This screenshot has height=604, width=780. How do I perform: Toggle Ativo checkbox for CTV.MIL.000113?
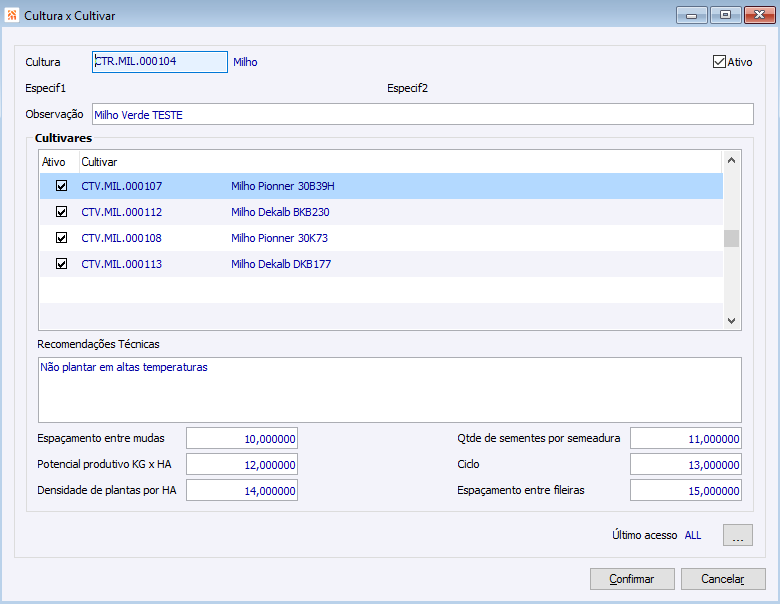point(61,263)
